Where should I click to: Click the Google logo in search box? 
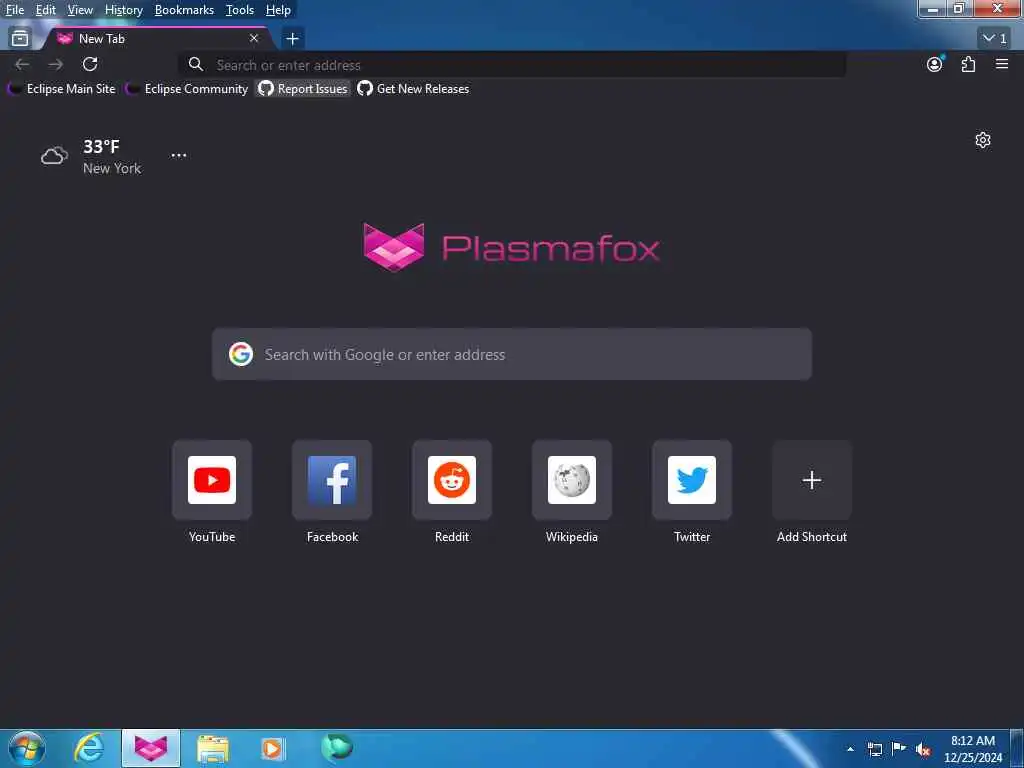(241, 354)
